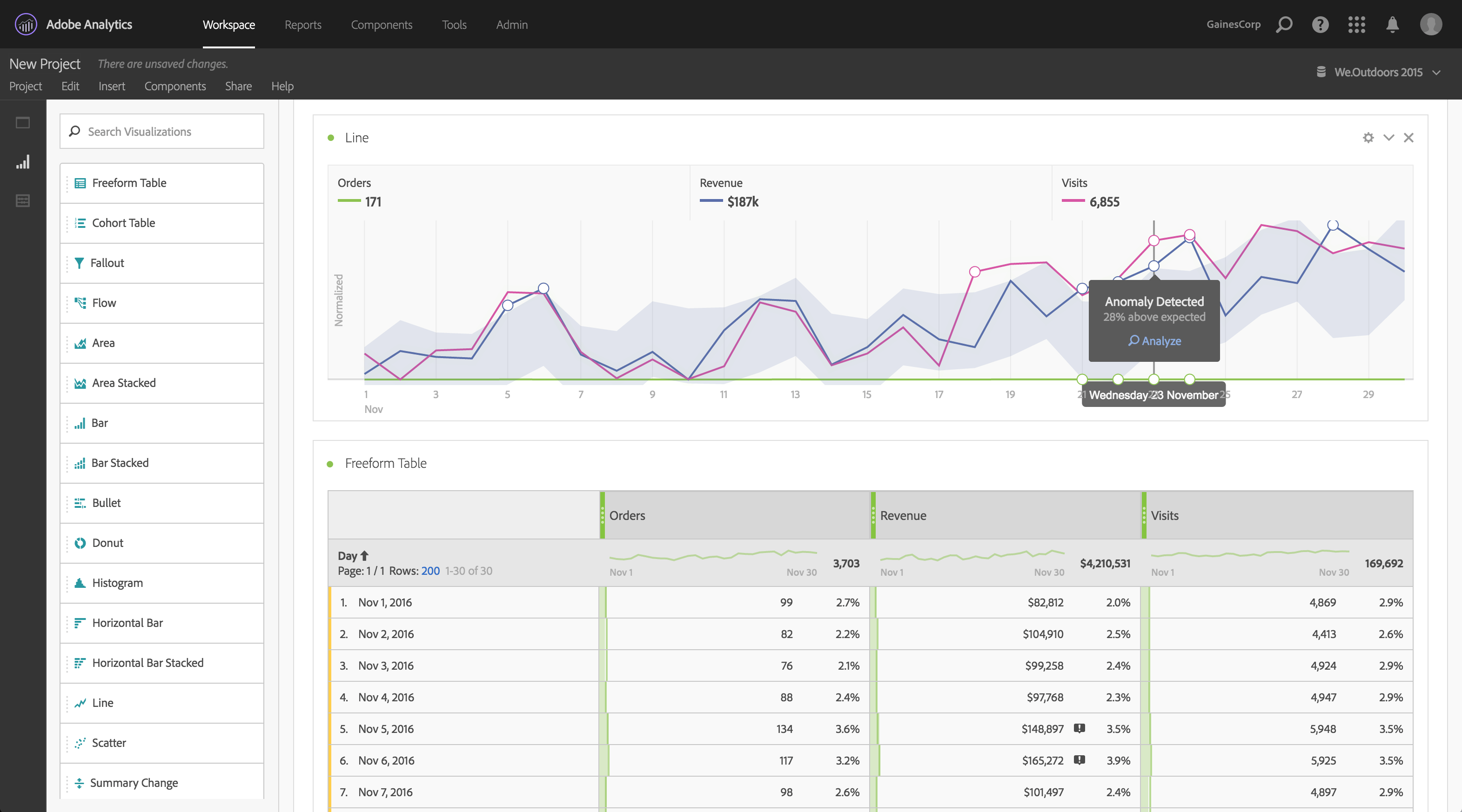Screen dimensions: 1462x812
Task: Click the anomaly detection search icon
Action: [1133, 341]
